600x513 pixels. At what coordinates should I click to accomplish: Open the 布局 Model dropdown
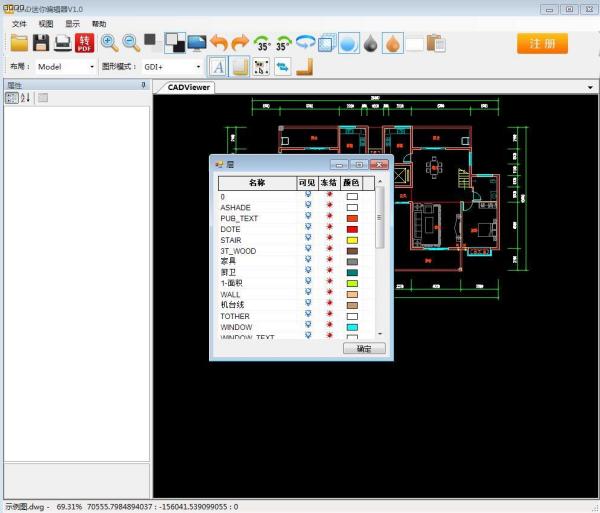pyautogui.click(x=91, y=67)
